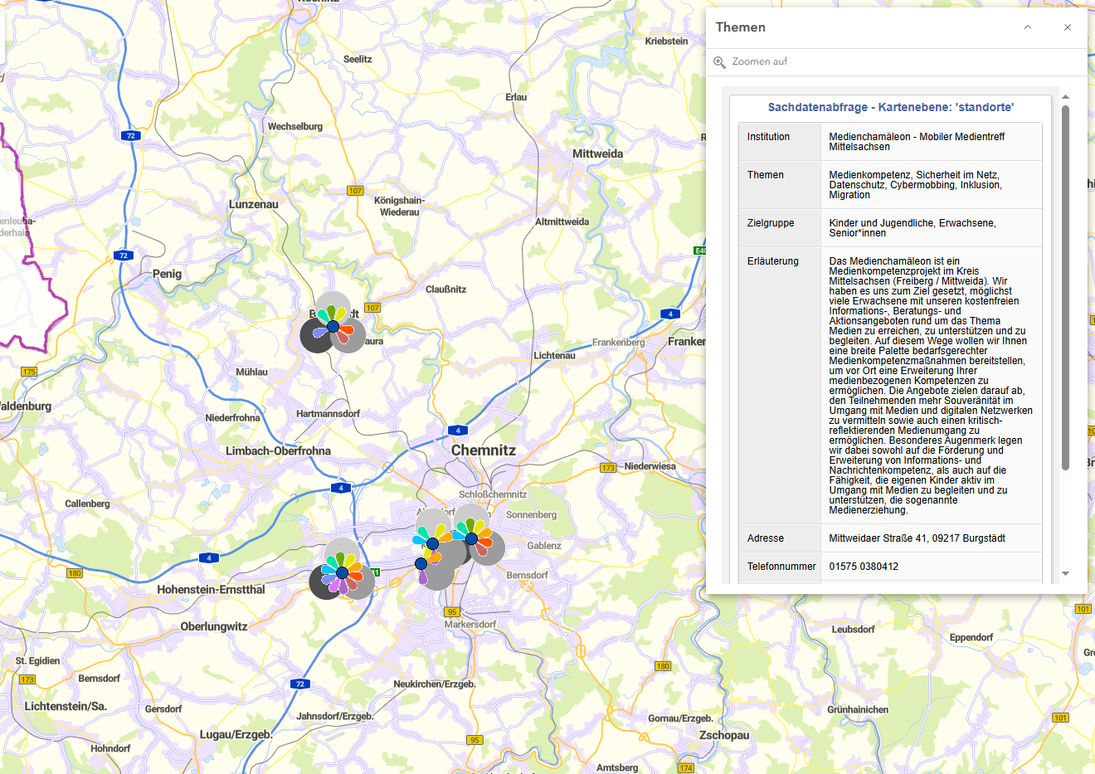Click the Zielgruppe row in the table

tap(890, 228)
